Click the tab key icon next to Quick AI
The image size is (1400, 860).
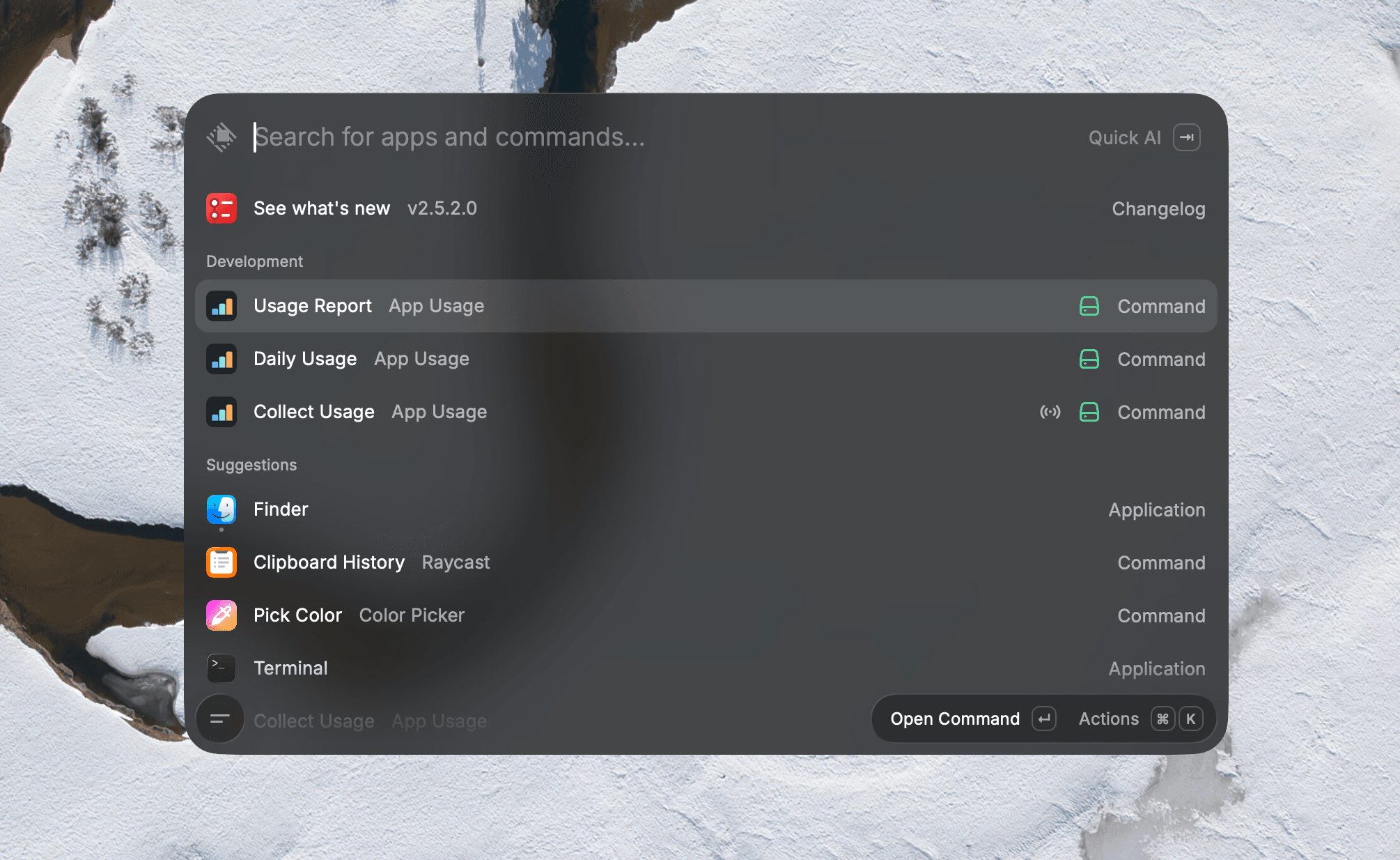pos(1187,137)
